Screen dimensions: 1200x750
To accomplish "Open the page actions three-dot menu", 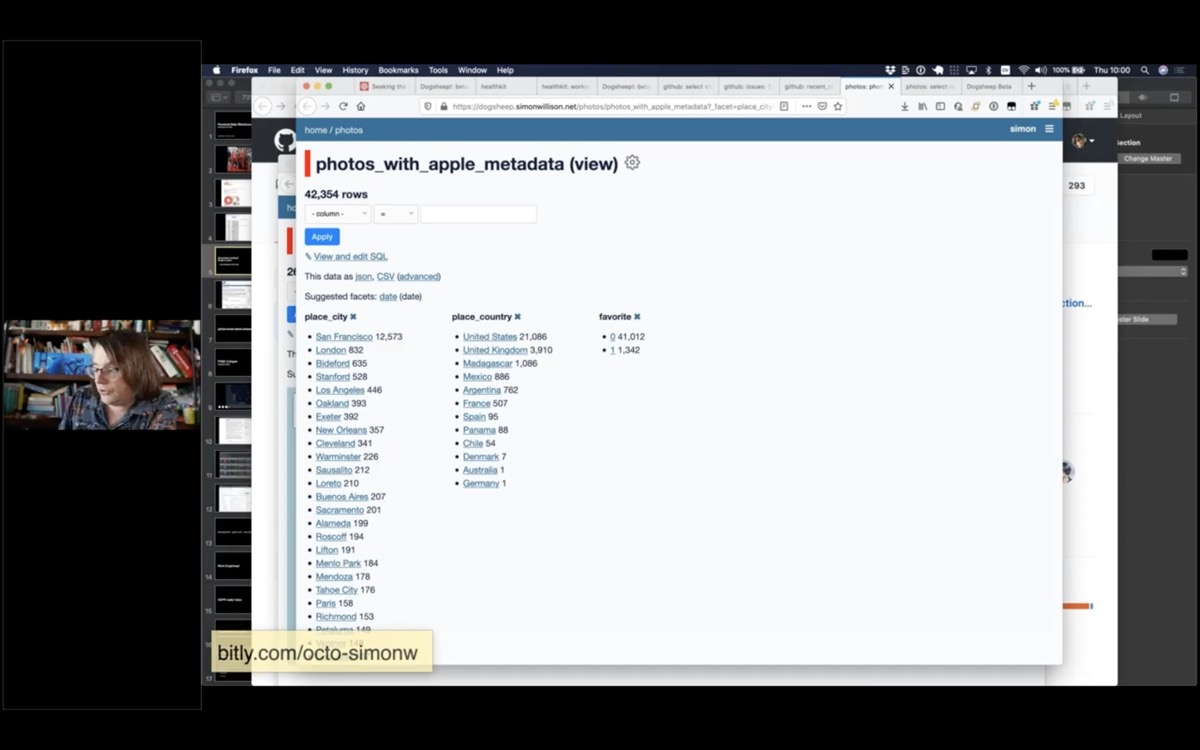I will (x=806, y=106).
